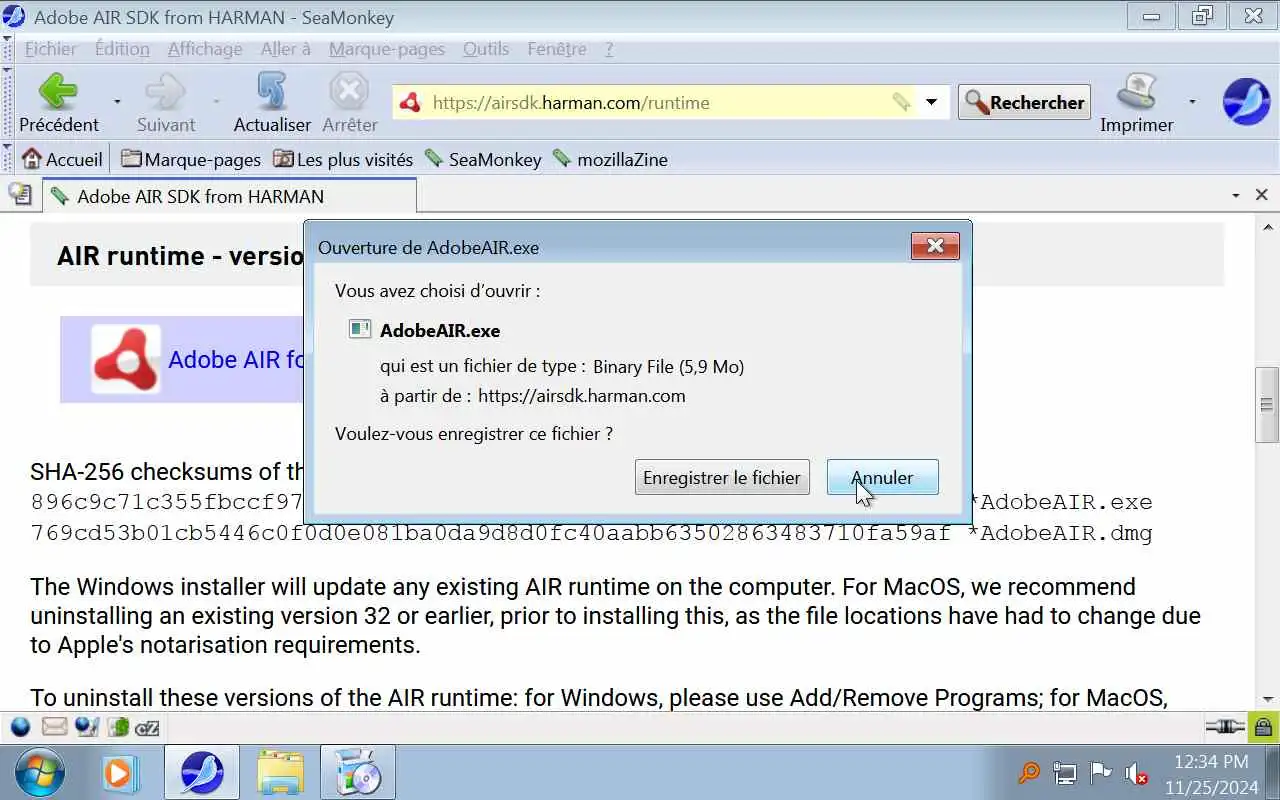Click the orange magnifier tray icon
The image size is (1280, 800).
[1029, 773]
